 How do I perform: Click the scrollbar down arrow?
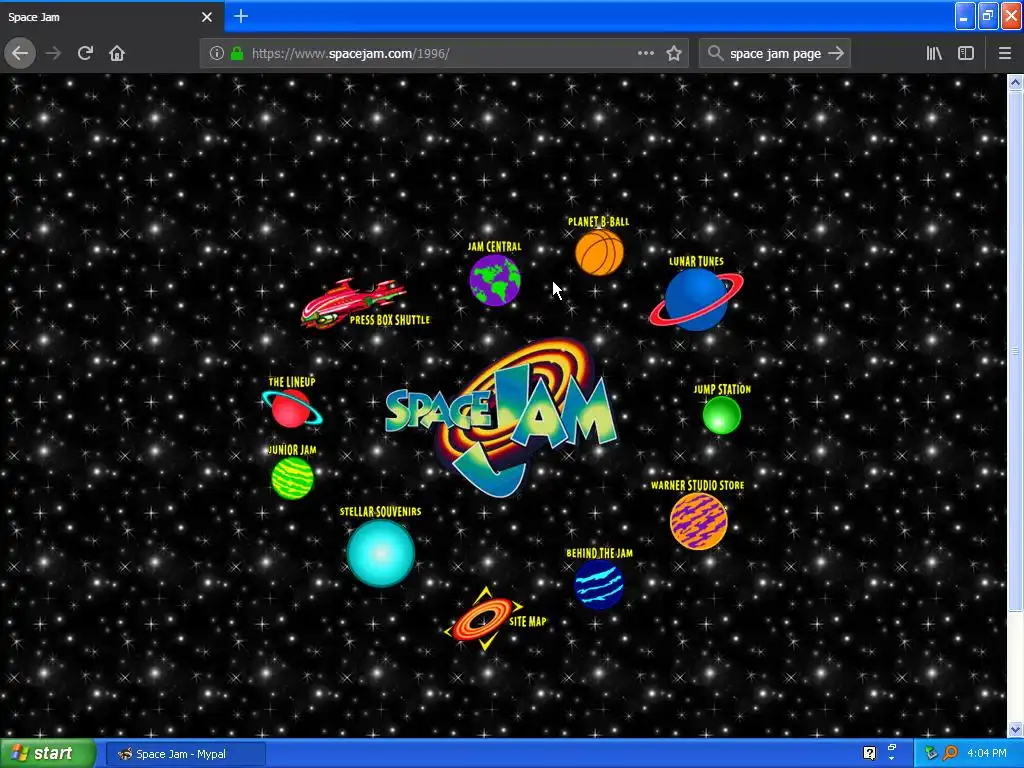(1015, 729)
